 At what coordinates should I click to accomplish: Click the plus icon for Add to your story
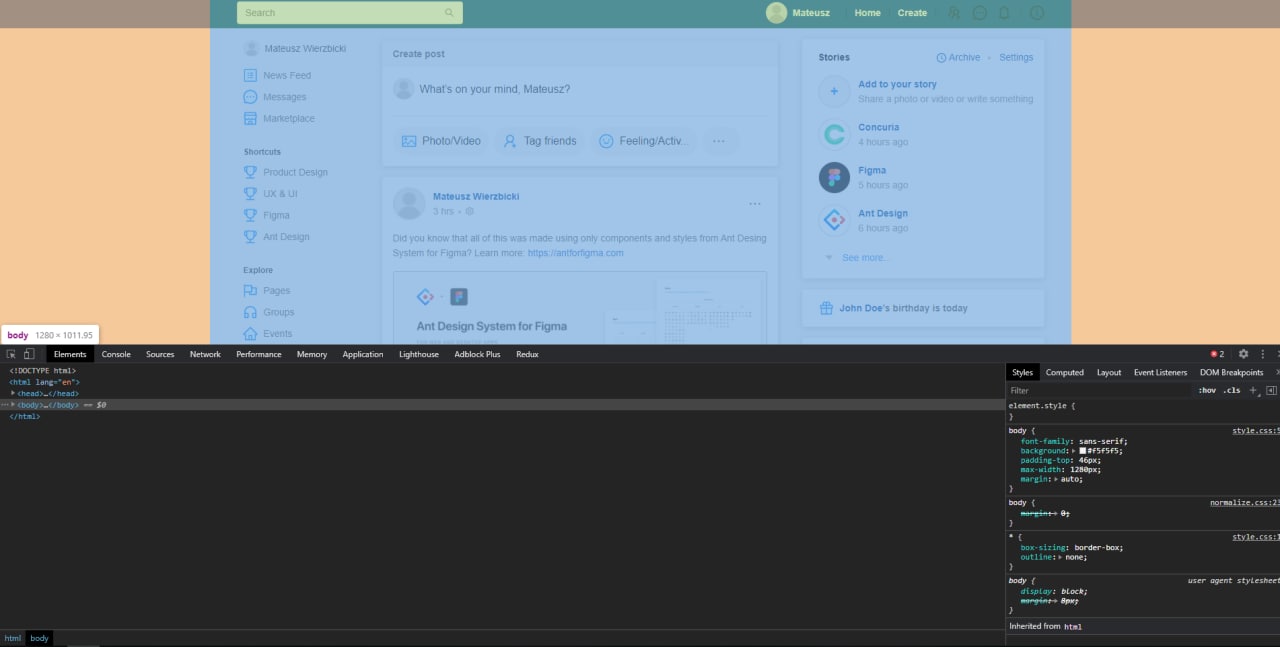(x=834, y=91)
